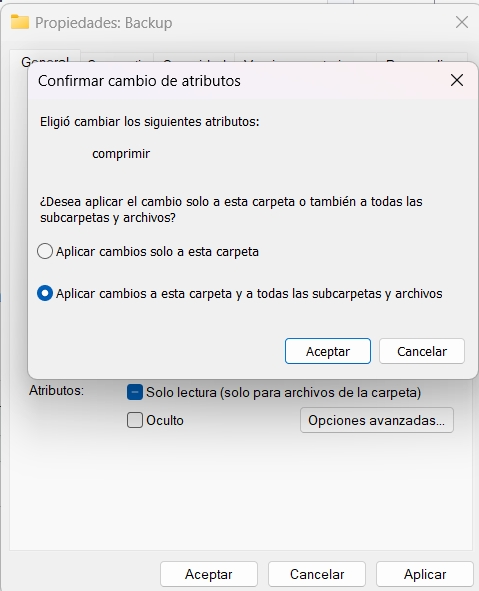Cancel the attribute change confirmation dialog
This screenshot has height=591, width=479.
(x=422, y=351)
